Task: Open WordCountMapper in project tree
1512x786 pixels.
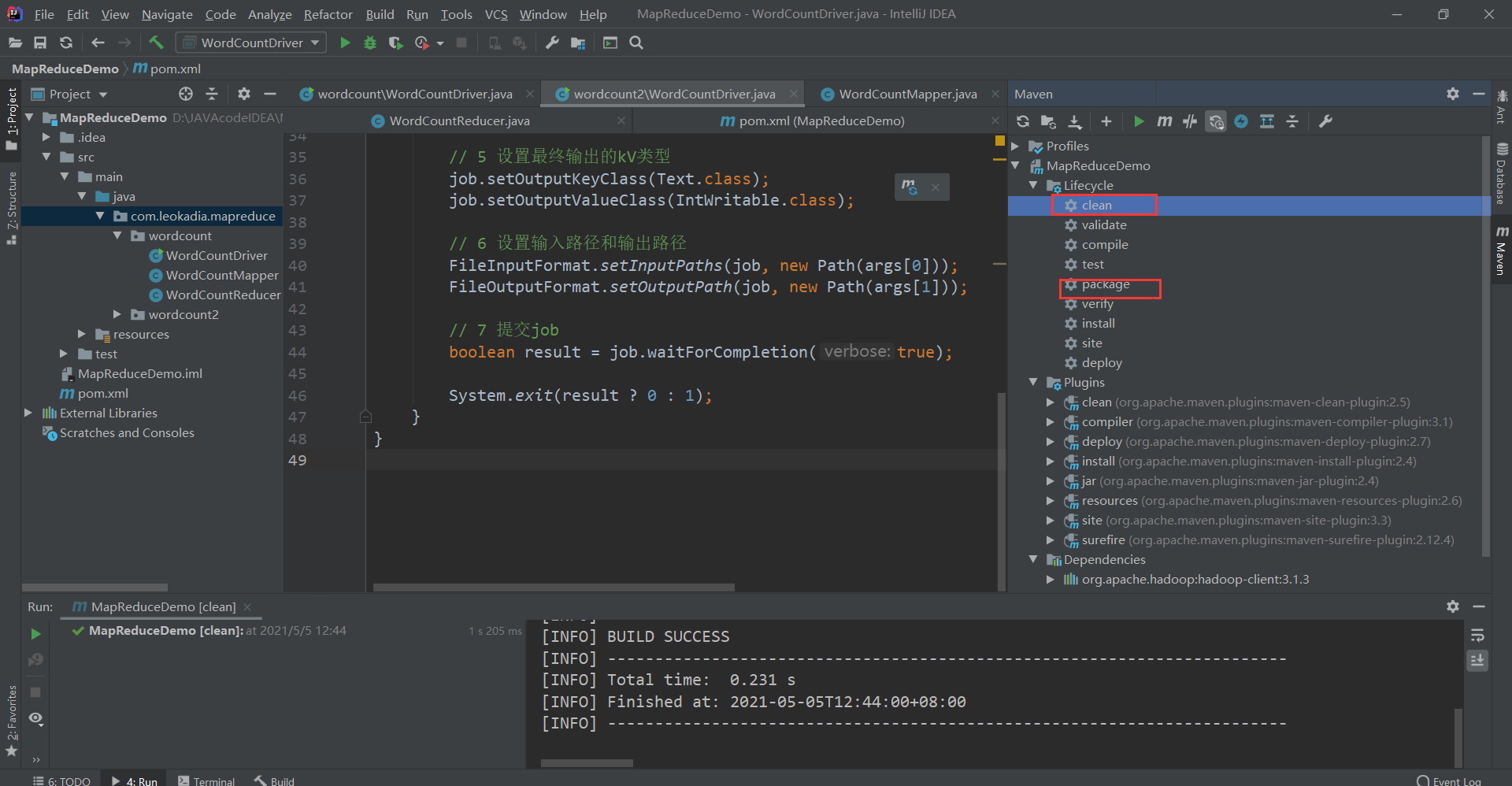Action: coord(222,275)
